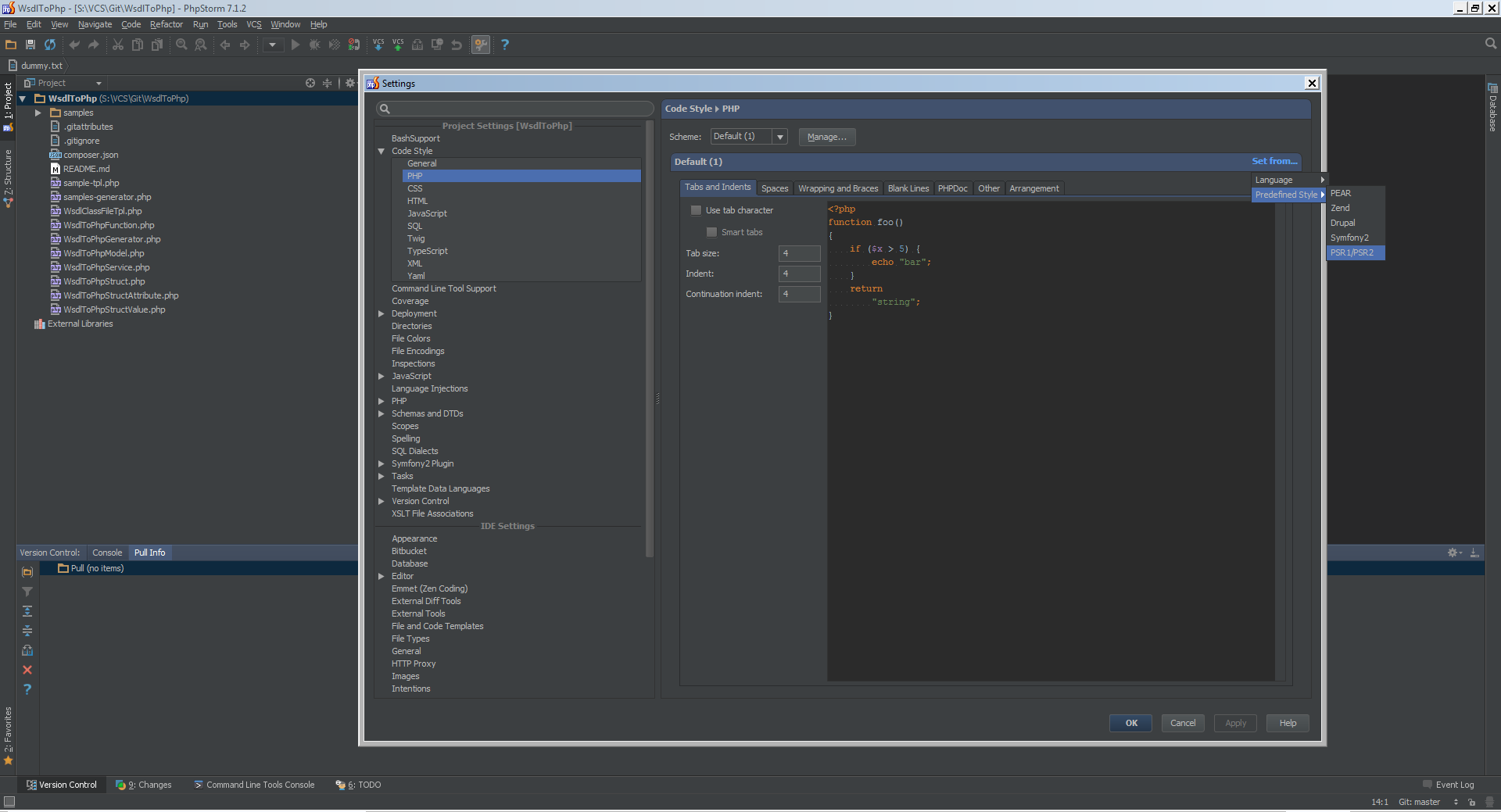Choose Symfony2 from predefined styles
Viewport: 1501px width, 812px height.
pyautogui.click(x=1356, y=238)
